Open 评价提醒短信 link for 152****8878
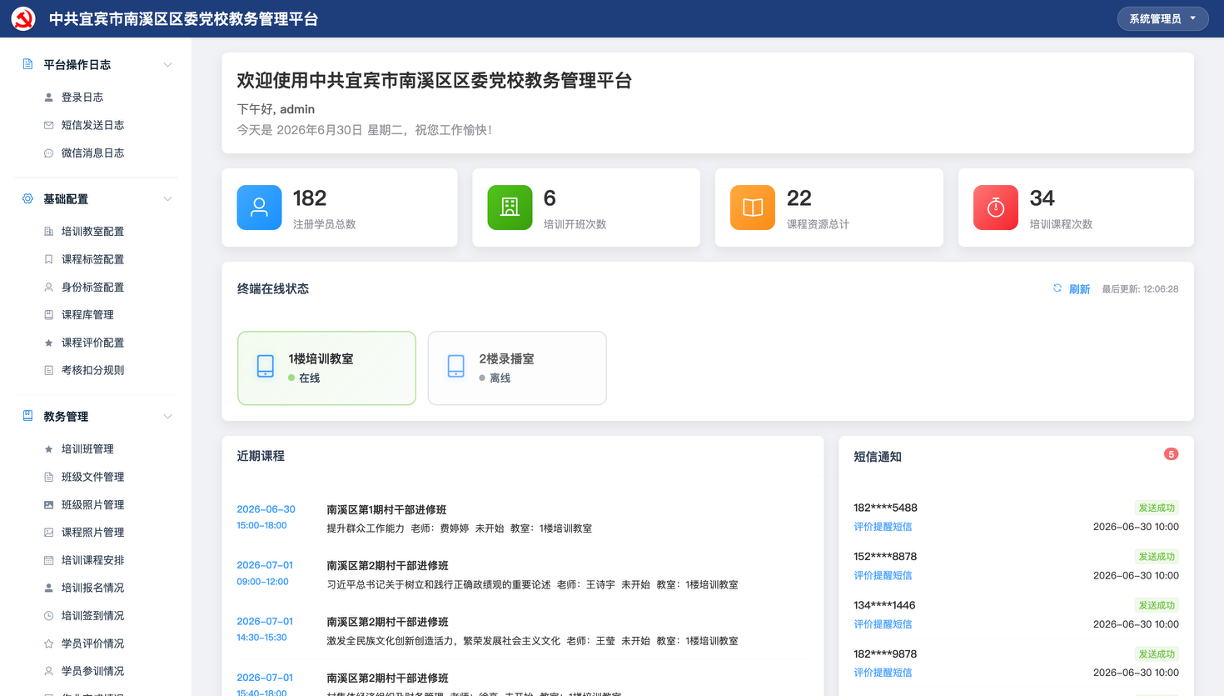This screenshot has height=696, width=1224. tap(883, 575)
